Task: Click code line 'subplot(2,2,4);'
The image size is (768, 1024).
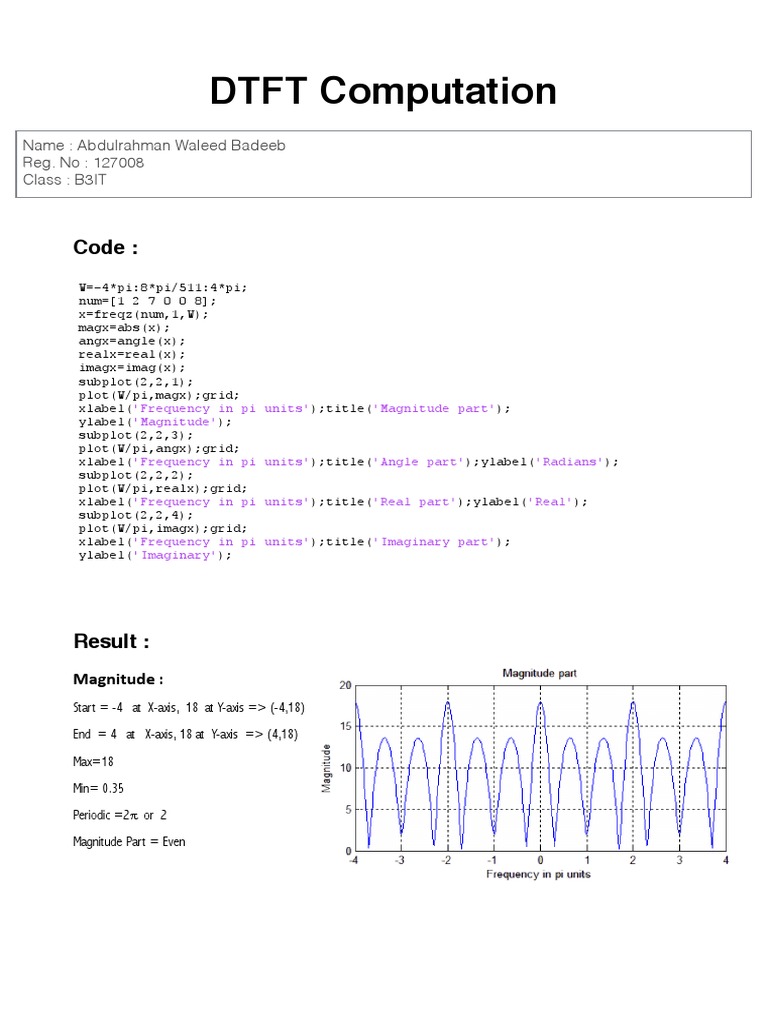Action: (x=135, y=515)
